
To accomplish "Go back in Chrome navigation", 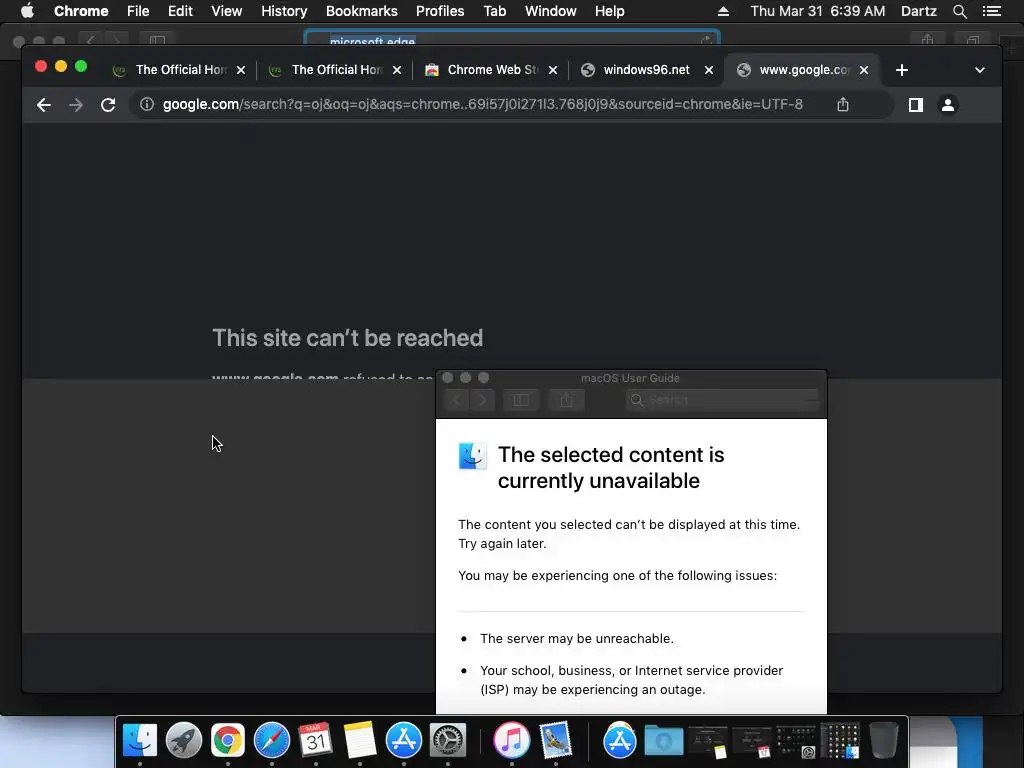I will pyautogui.click(x=44, y=104).
